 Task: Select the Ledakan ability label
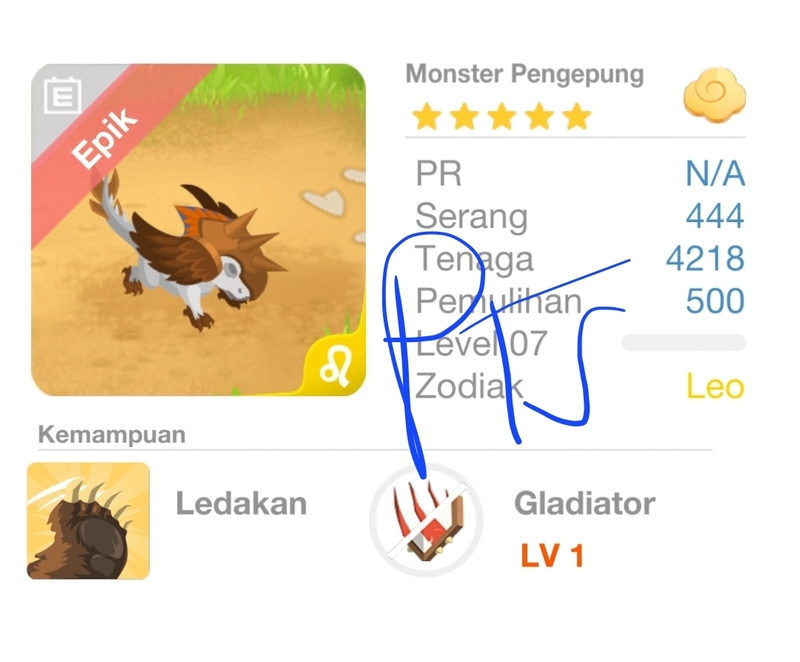(x=241, y=504)
